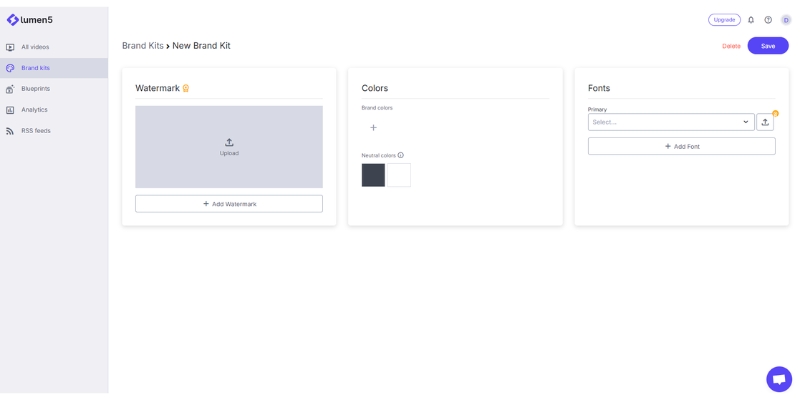Open All videos in sidebar
This screenshot has height=400, width=800.
pos(54,47)
